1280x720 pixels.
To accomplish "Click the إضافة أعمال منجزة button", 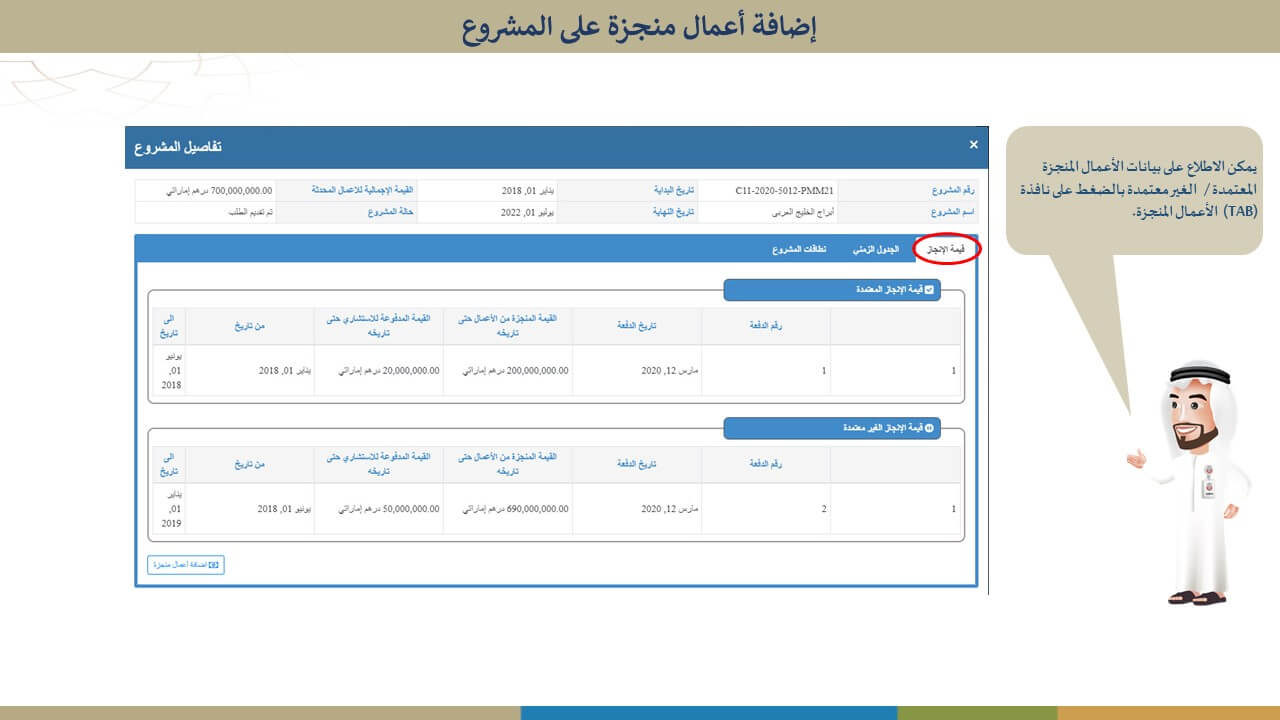I will point(186,565).
